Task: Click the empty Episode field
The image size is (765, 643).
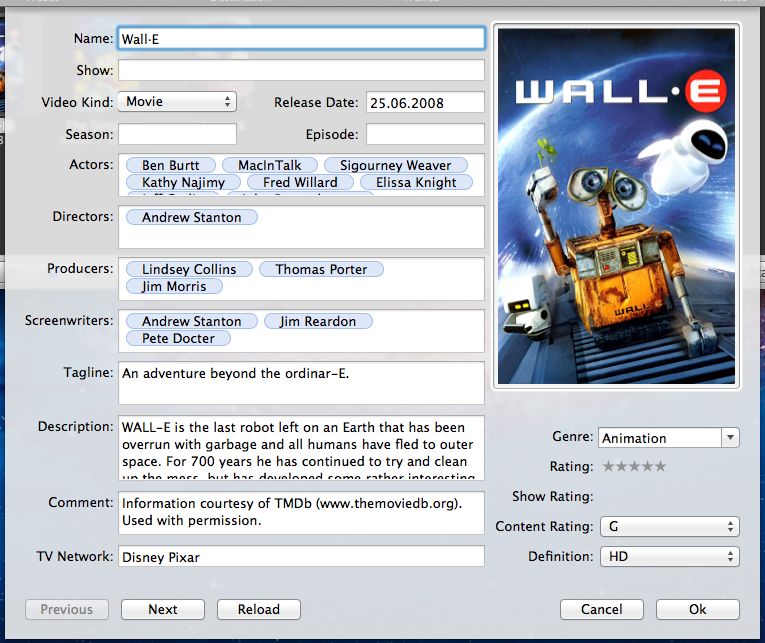Action: 425,134
